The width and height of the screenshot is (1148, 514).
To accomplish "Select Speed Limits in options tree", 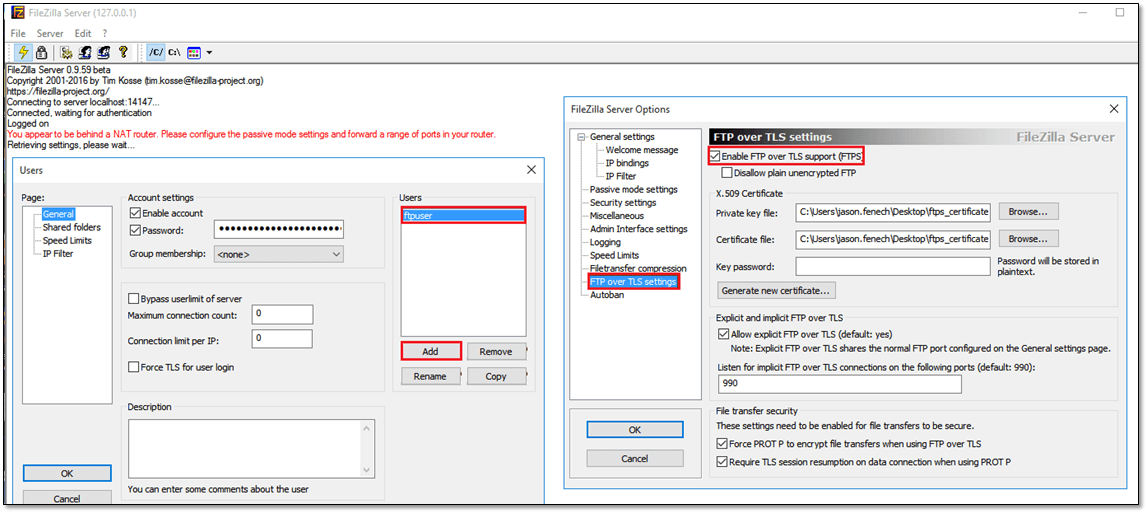I will click(614, 256).
